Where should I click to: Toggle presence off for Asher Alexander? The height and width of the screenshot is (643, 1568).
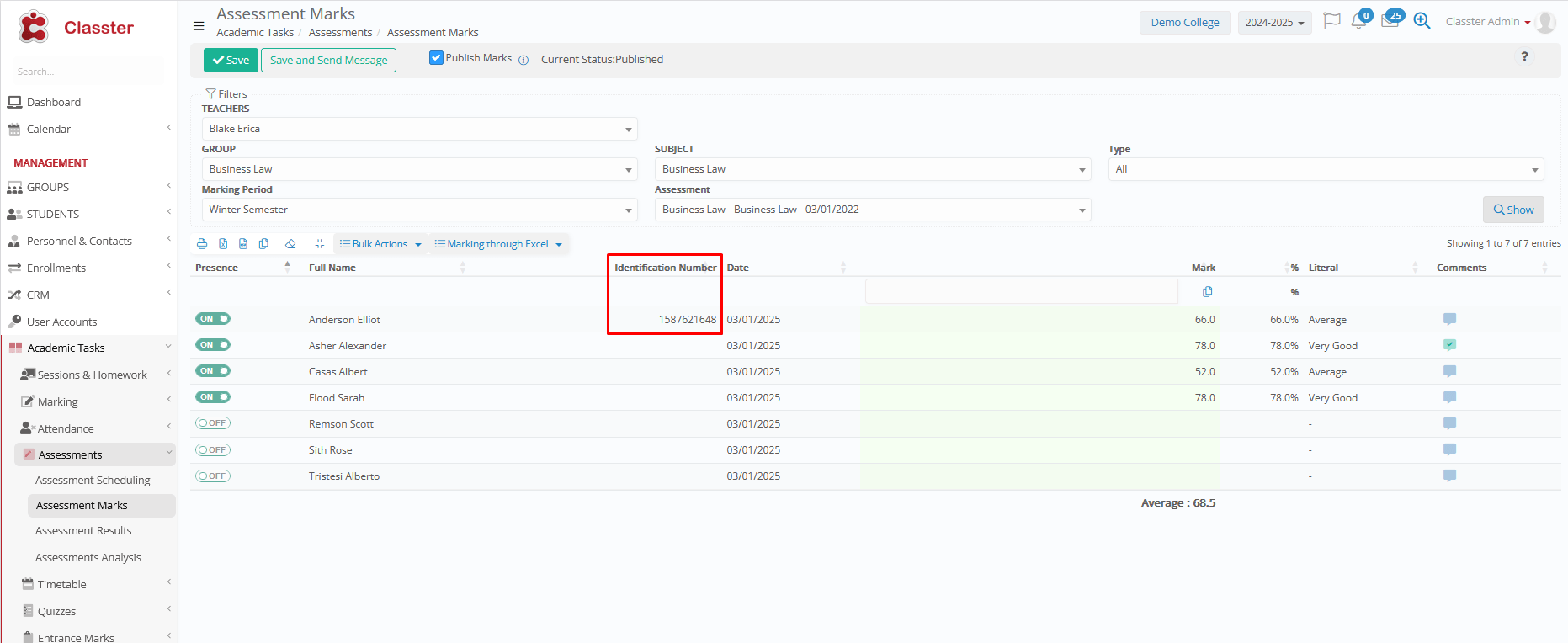tap(213, 345)
